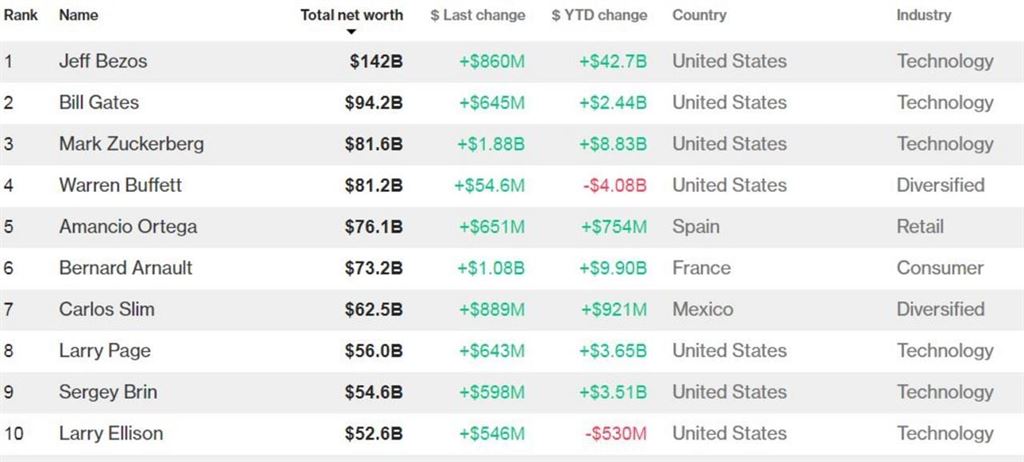The image size is (1024, 462).
Task: Sort table by Rank header
Action: pyautogui.click(x=21, y=15)
